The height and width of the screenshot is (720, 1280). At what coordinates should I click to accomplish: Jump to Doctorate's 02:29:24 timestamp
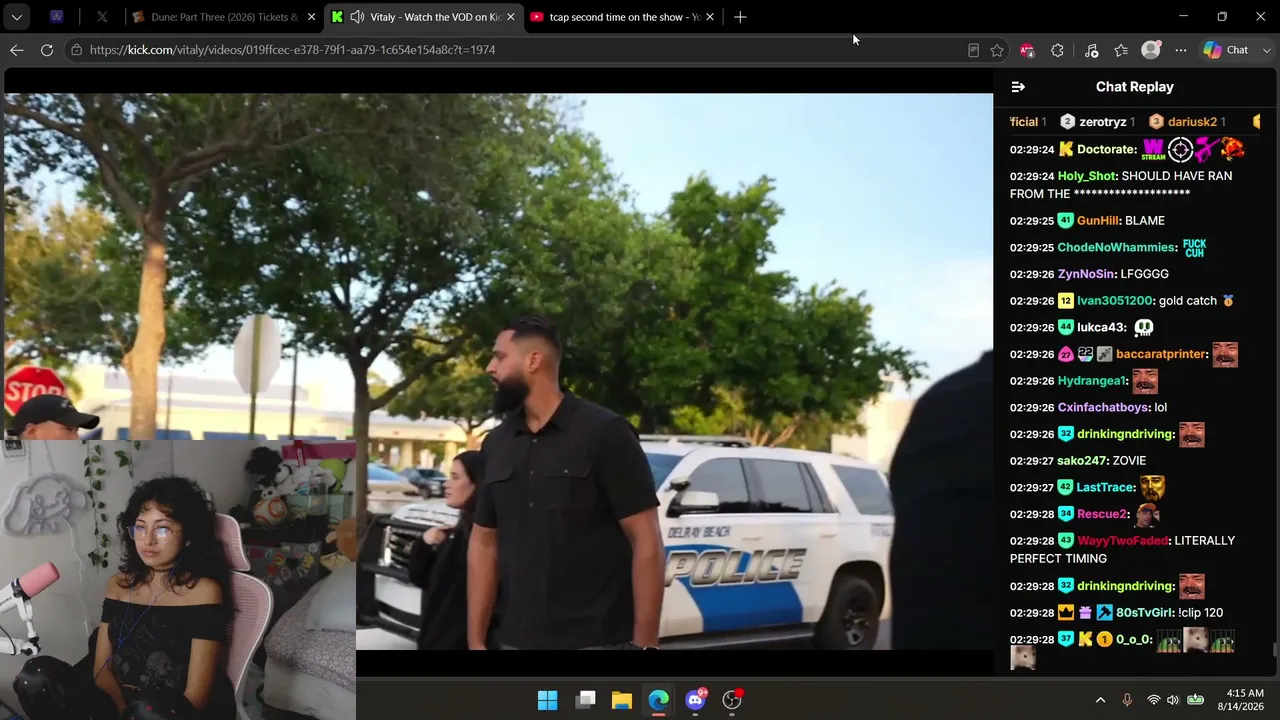click(1032, 150)
